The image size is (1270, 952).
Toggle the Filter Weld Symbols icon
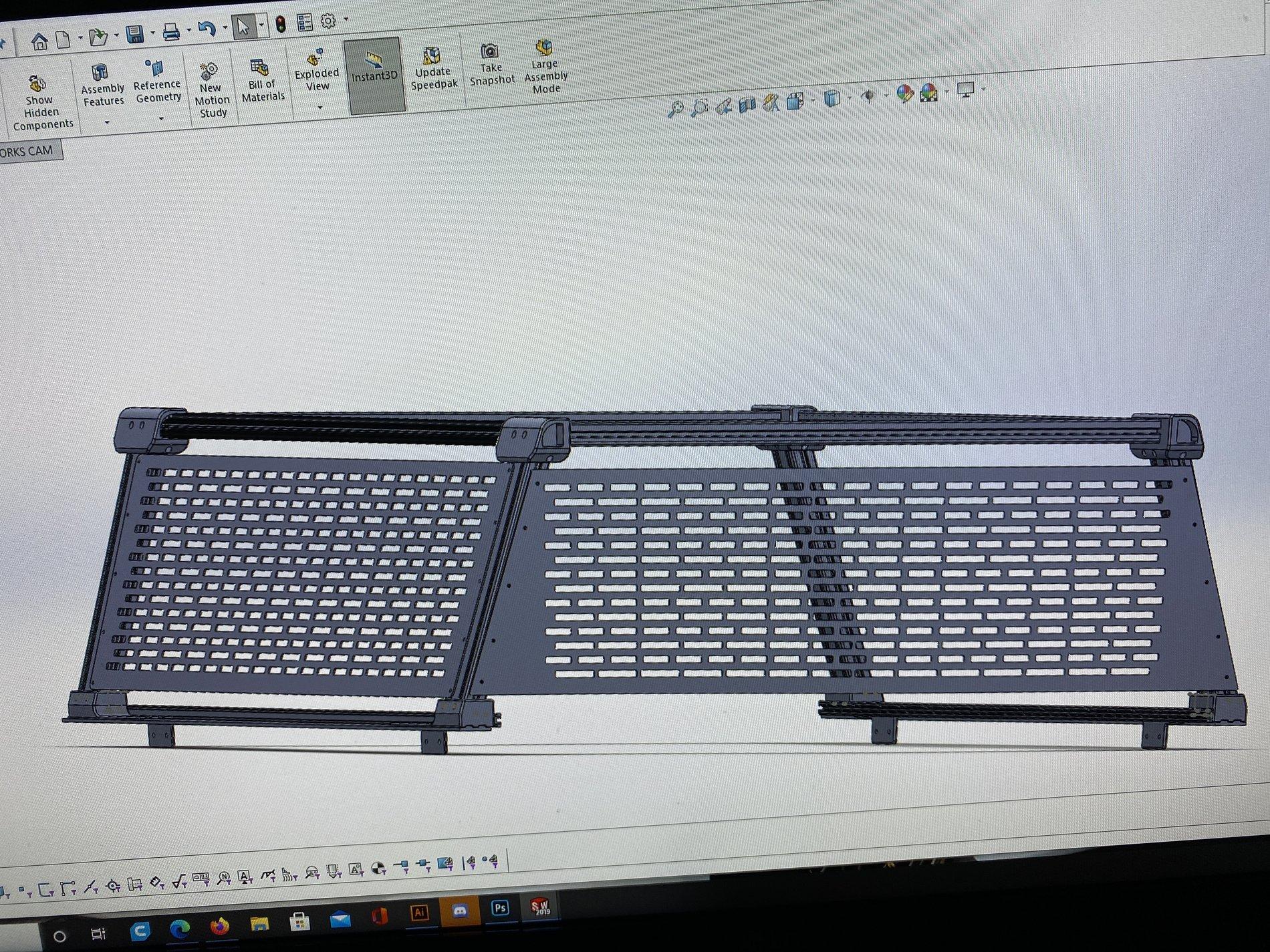click(267, 875)
